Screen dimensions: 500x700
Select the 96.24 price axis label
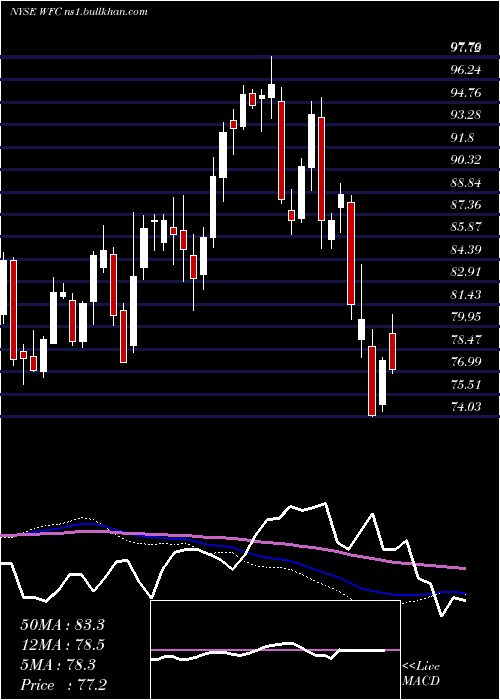(x=466, y=70)
